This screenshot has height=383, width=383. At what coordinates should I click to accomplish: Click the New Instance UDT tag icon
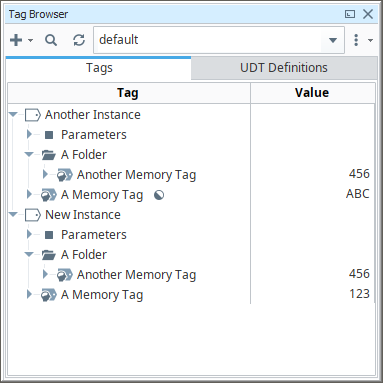click(x=33, y=215)
